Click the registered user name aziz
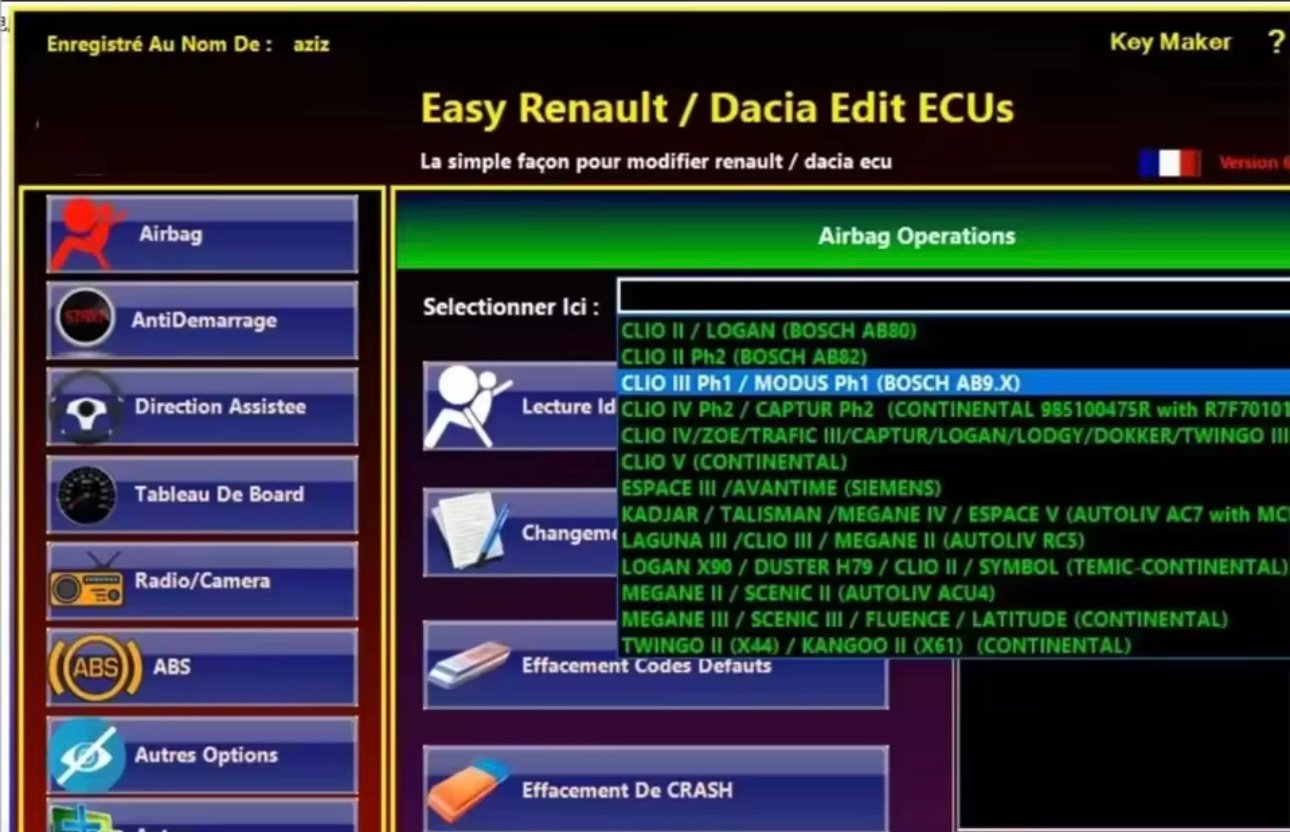This screenshot has height=832, width=1290. 311,44
